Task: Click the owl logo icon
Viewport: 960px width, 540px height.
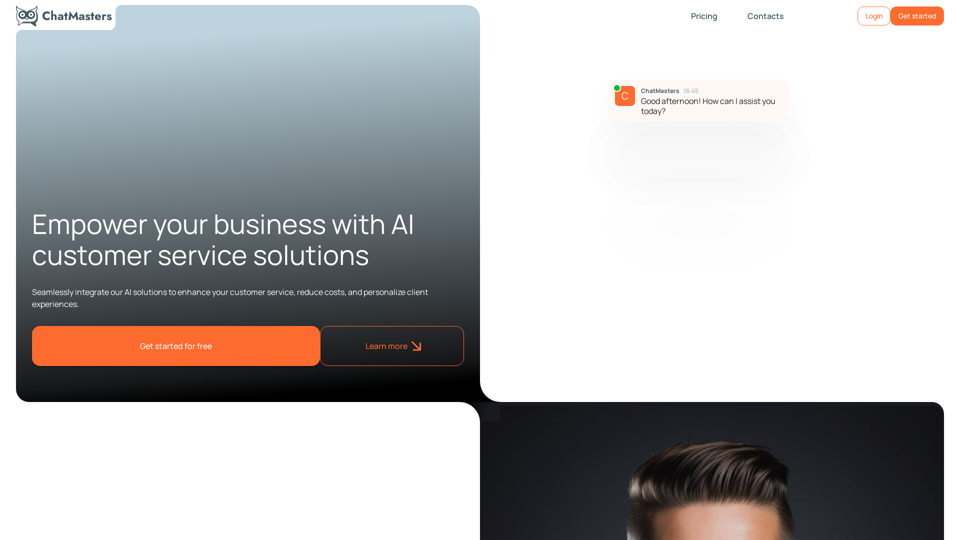Action: 27,16
